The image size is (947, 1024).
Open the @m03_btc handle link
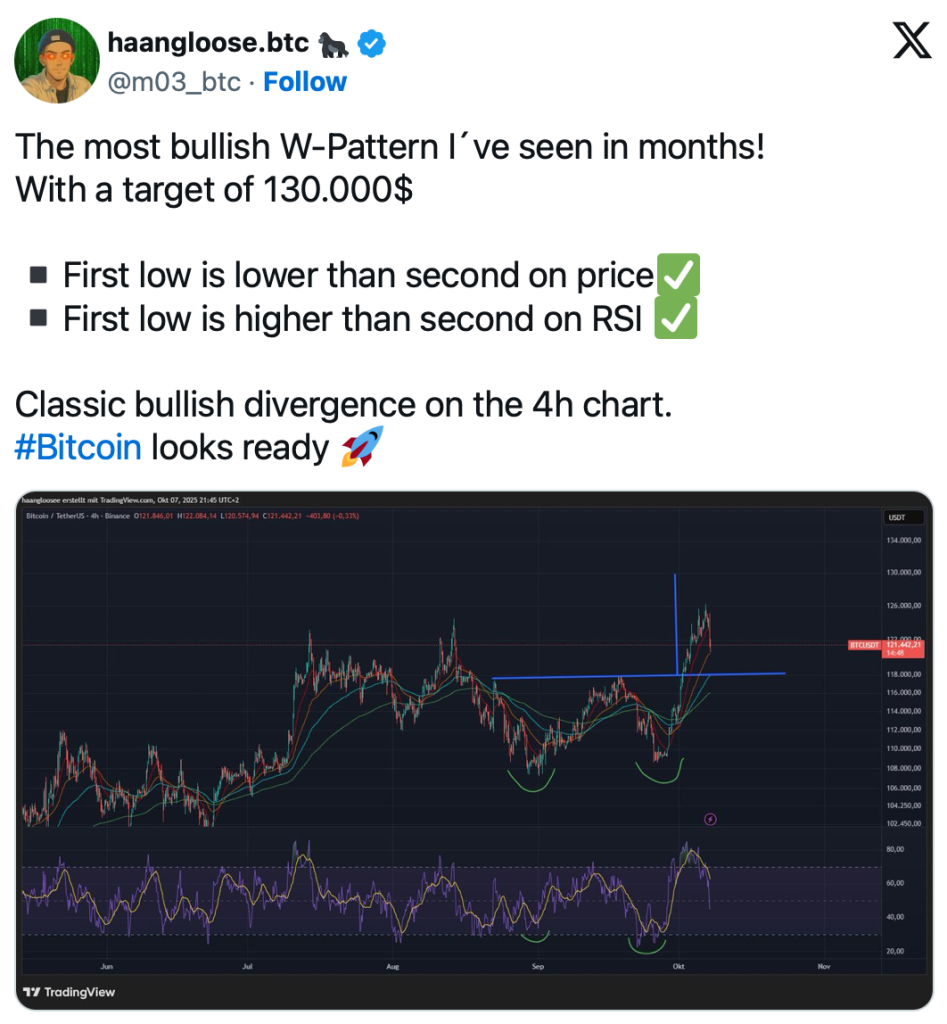[173, 82]
